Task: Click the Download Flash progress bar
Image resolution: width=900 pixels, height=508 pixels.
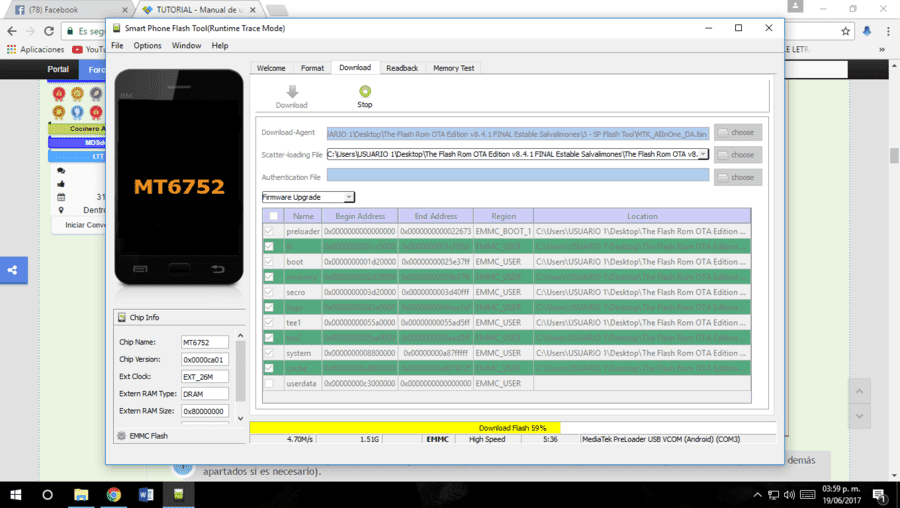Action: coord(513,428)
